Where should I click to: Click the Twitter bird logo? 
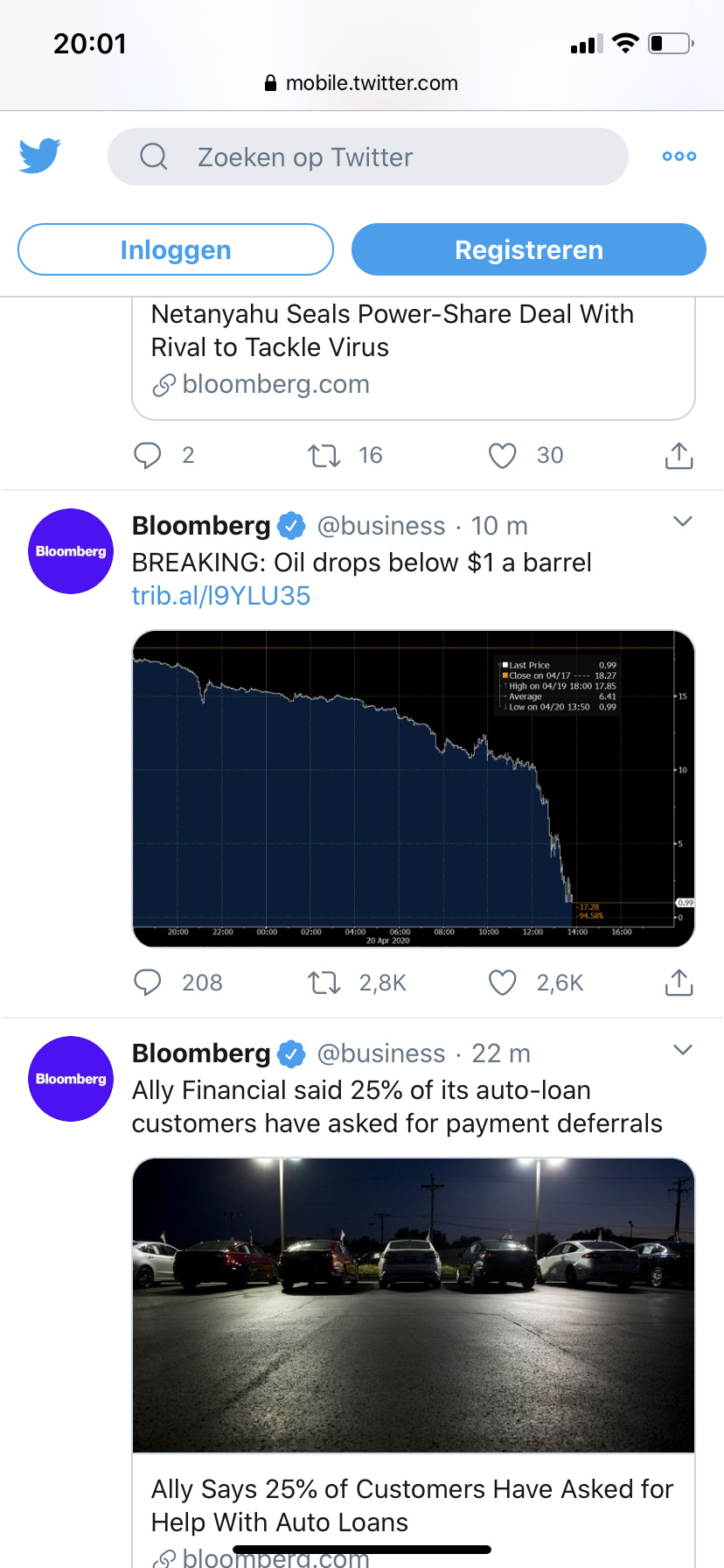point(40,156)
